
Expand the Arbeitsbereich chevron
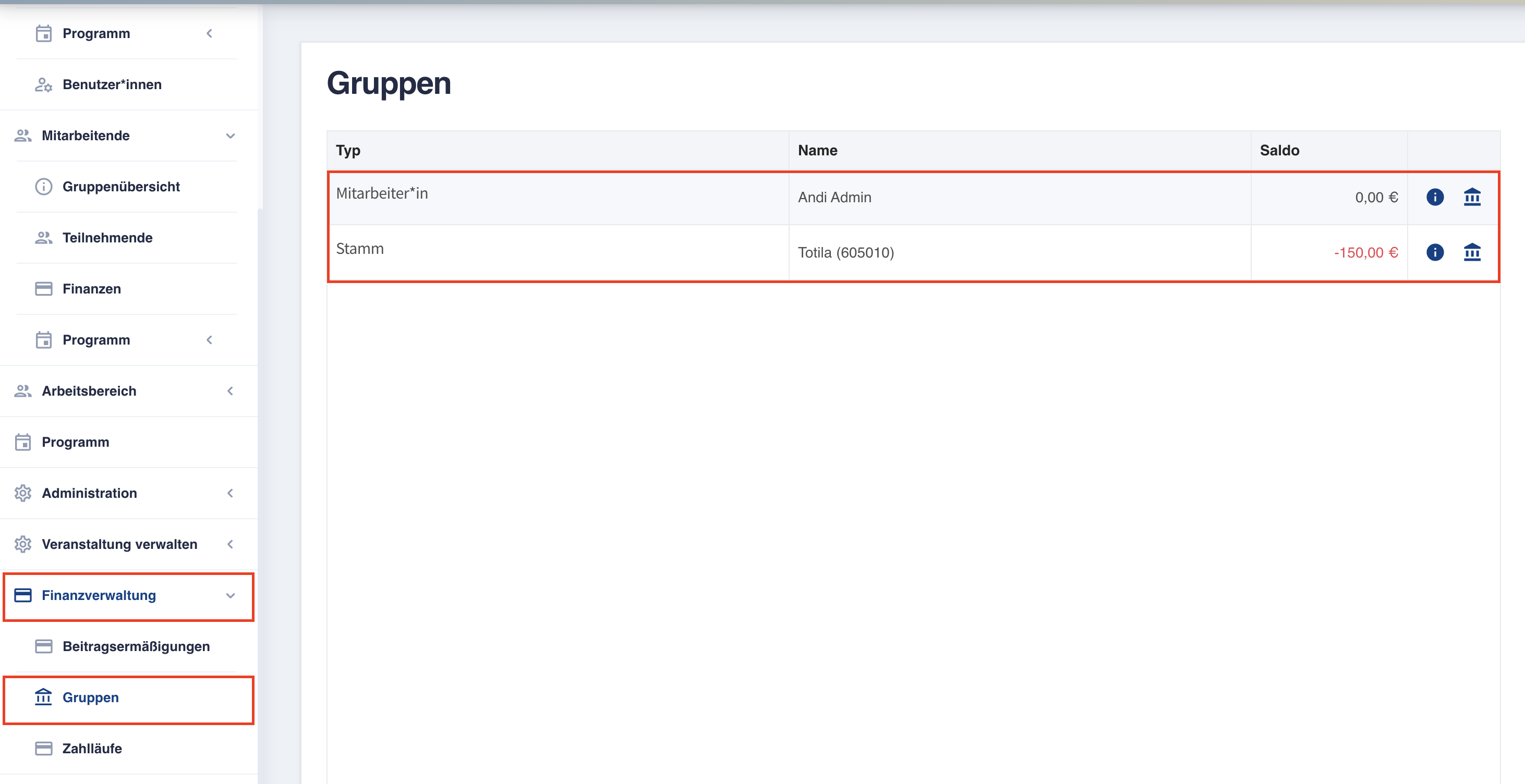[x=231, y=391]
